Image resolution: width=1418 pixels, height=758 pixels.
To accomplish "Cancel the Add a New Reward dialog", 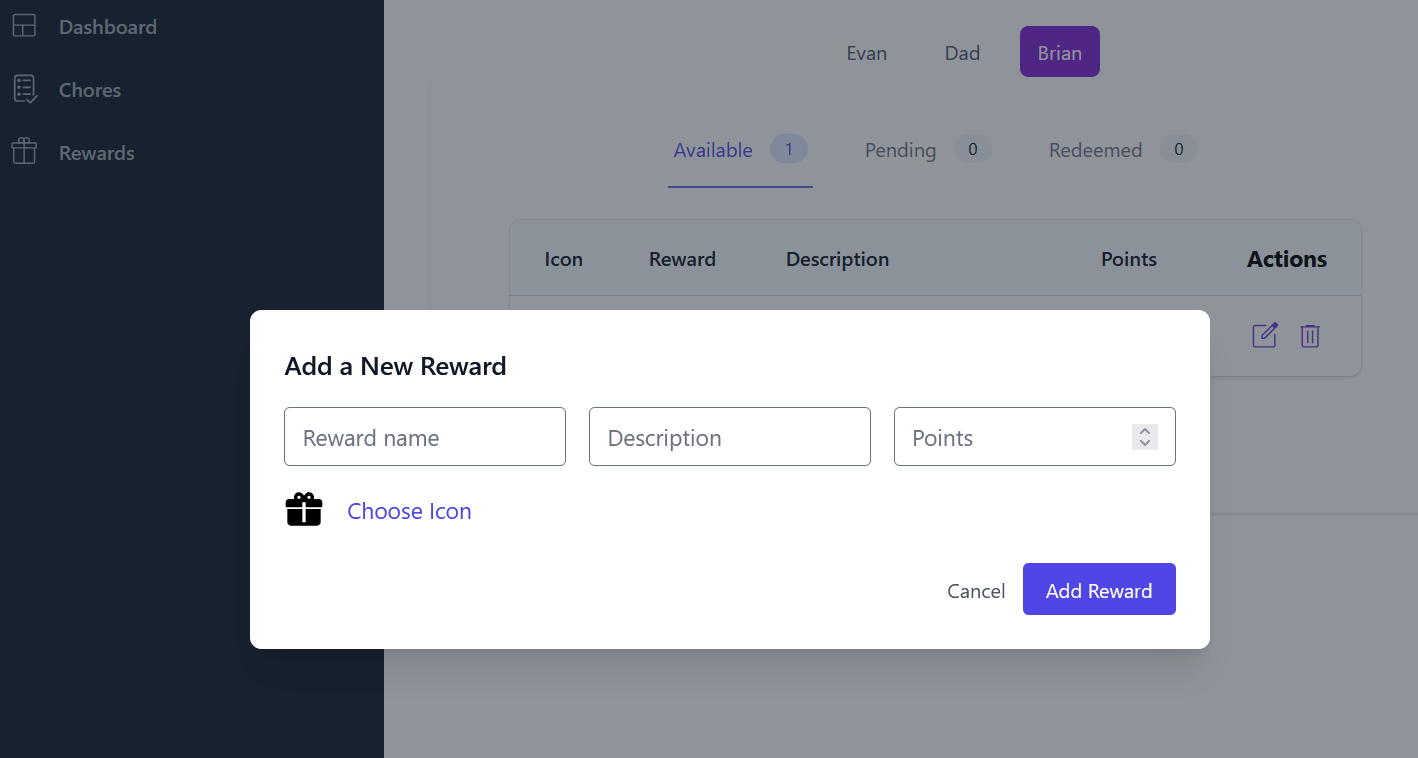I will [976, 590].
